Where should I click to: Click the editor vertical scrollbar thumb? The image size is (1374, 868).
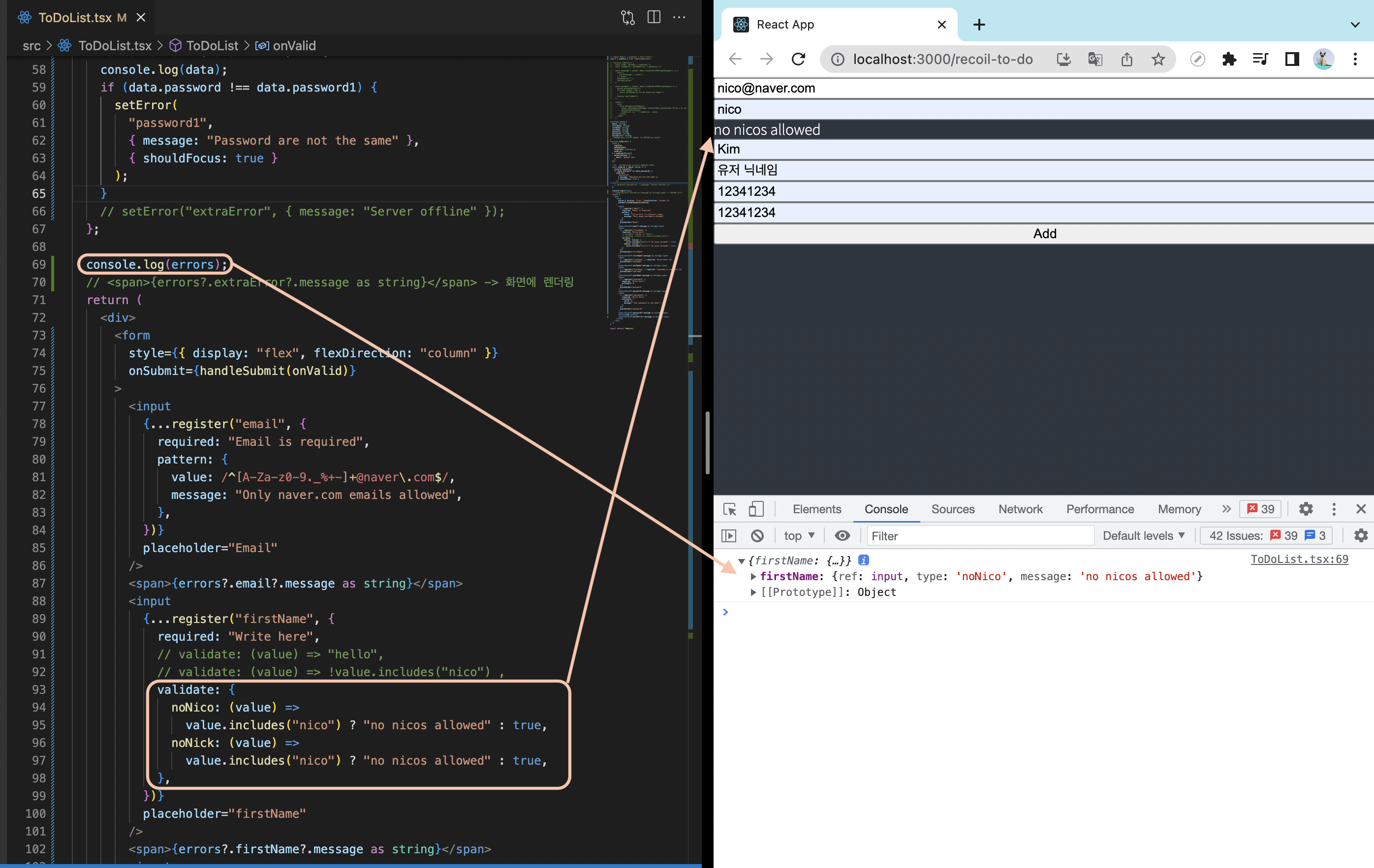[707, 442]
